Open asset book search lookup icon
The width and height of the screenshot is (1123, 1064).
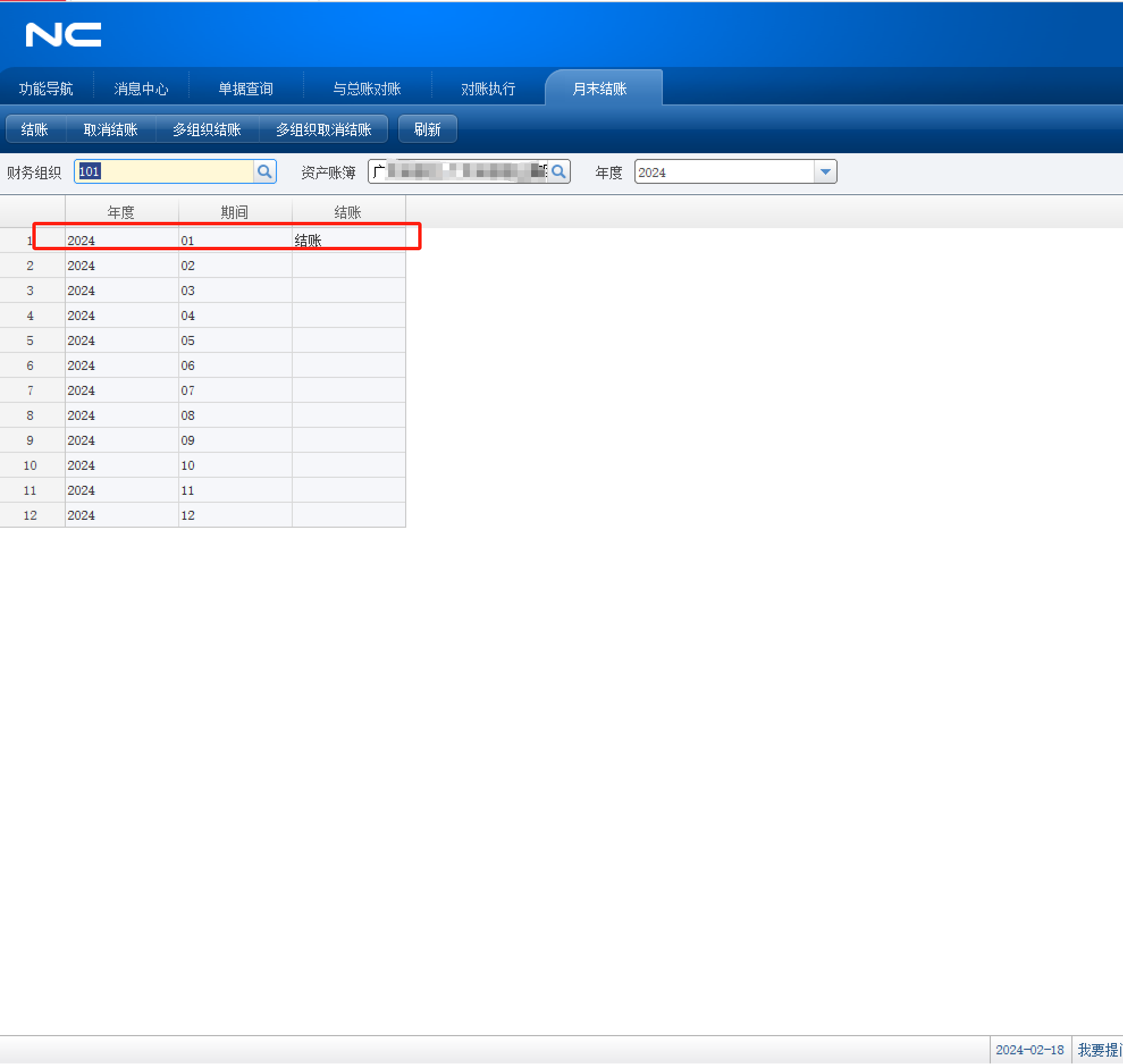[559, 171]
